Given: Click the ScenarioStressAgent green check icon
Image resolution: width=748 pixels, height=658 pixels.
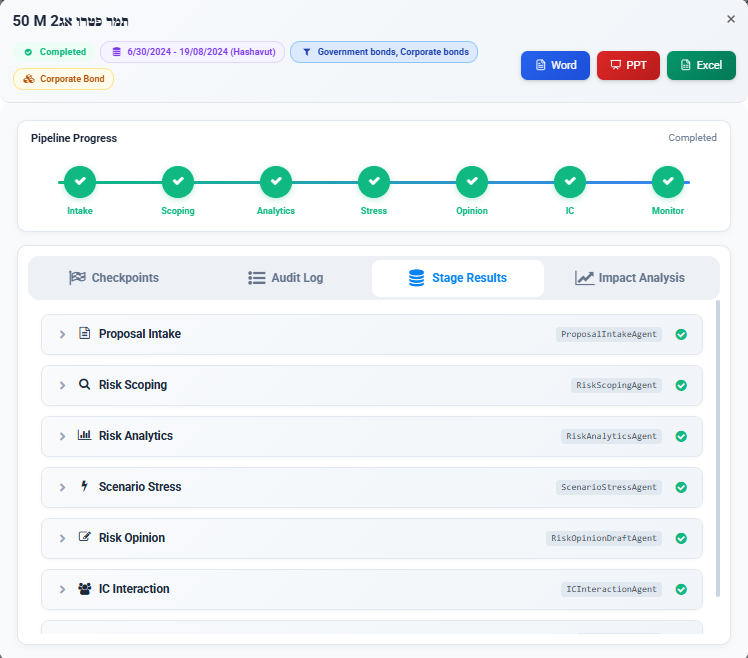Looking at the screenshot, I should point(681,488).
